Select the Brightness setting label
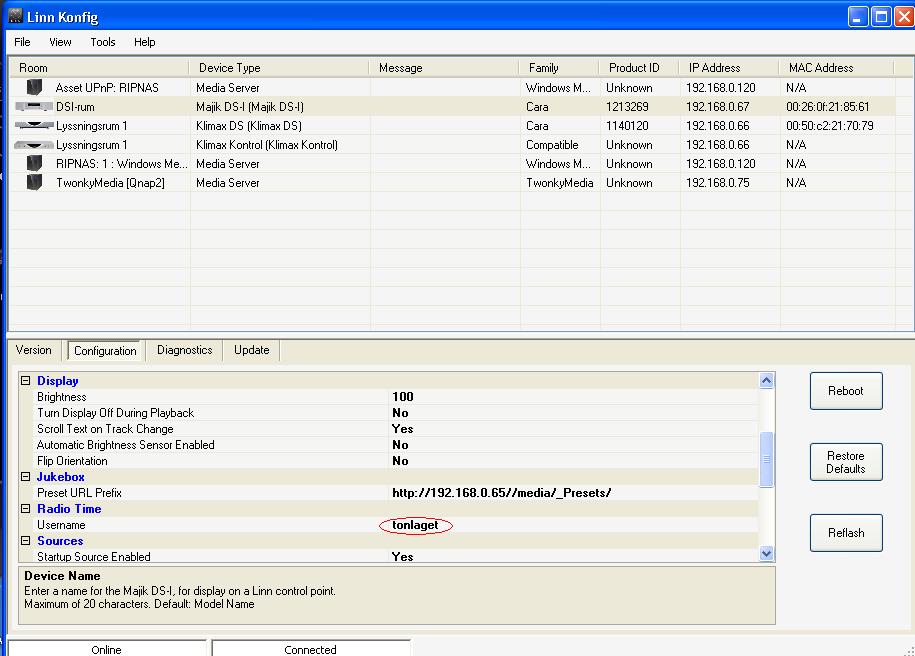 [62, 397]
